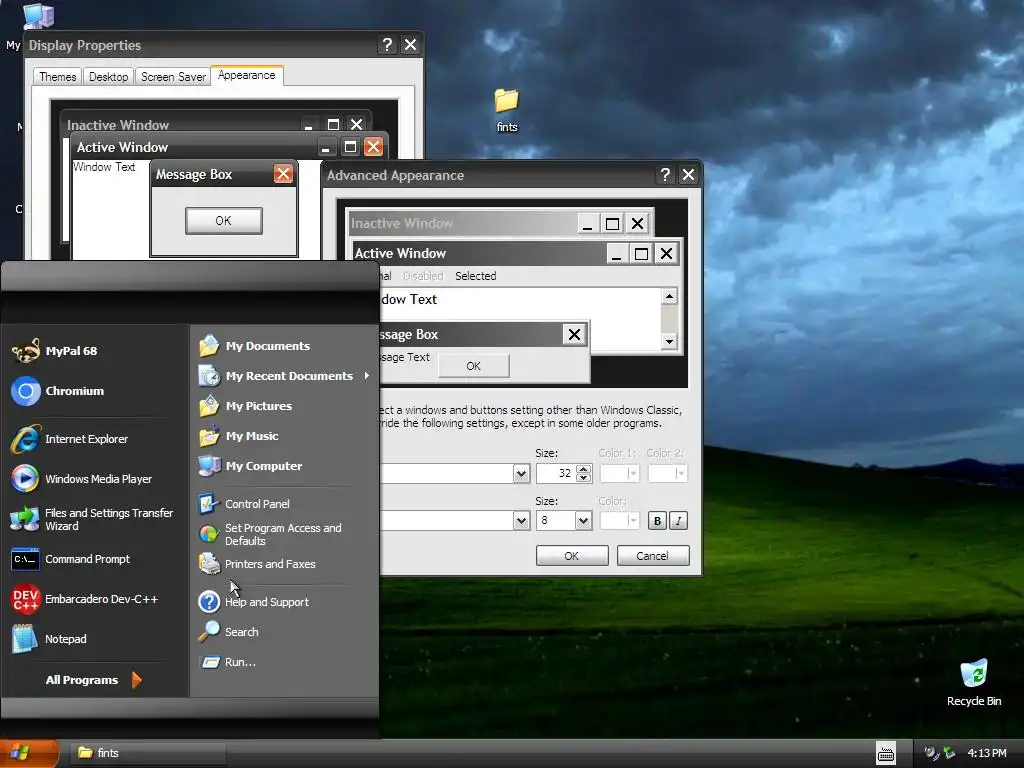1024x768 pixels.
Task: Launch Command Prompt
Action: click(71, 559)
